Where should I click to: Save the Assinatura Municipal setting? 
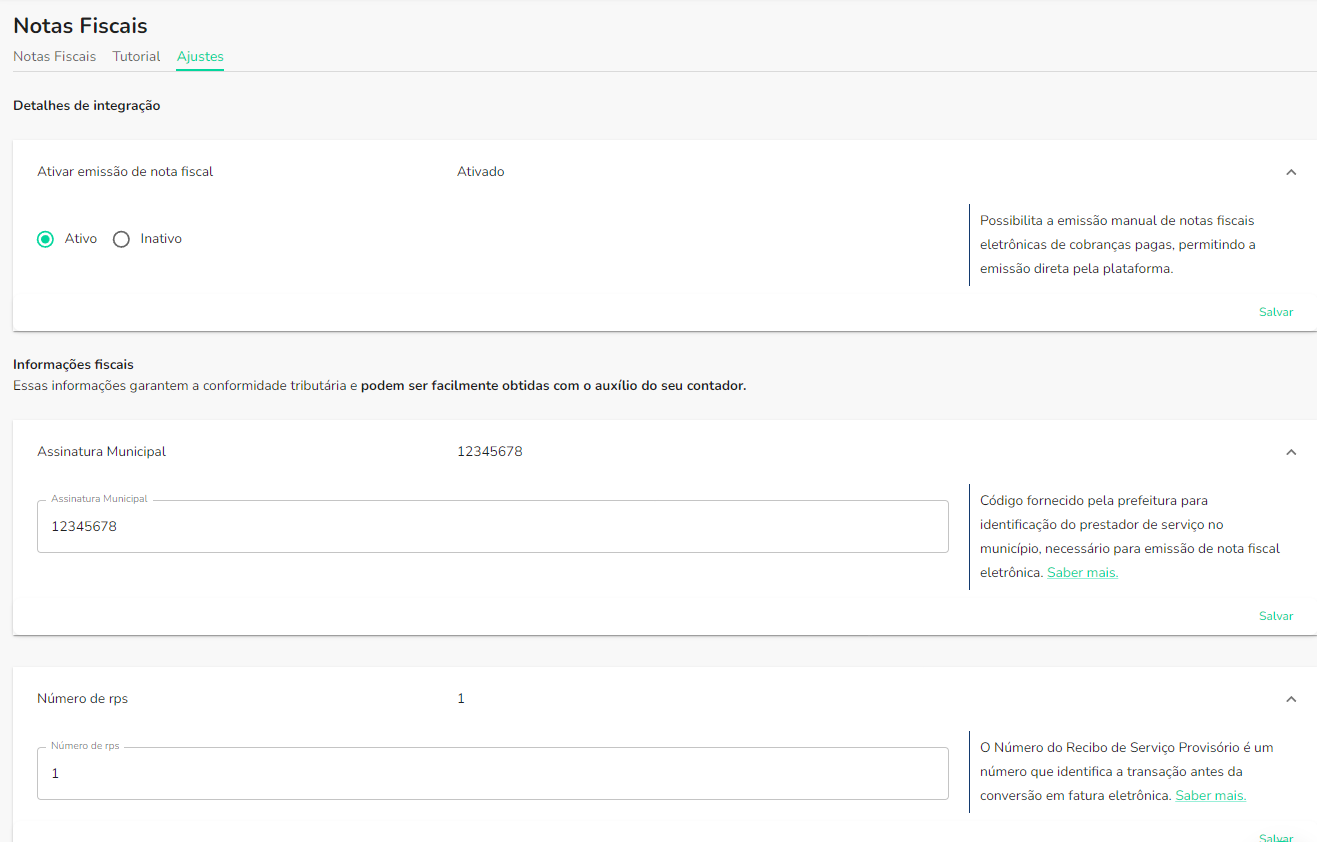[1275, 616]
